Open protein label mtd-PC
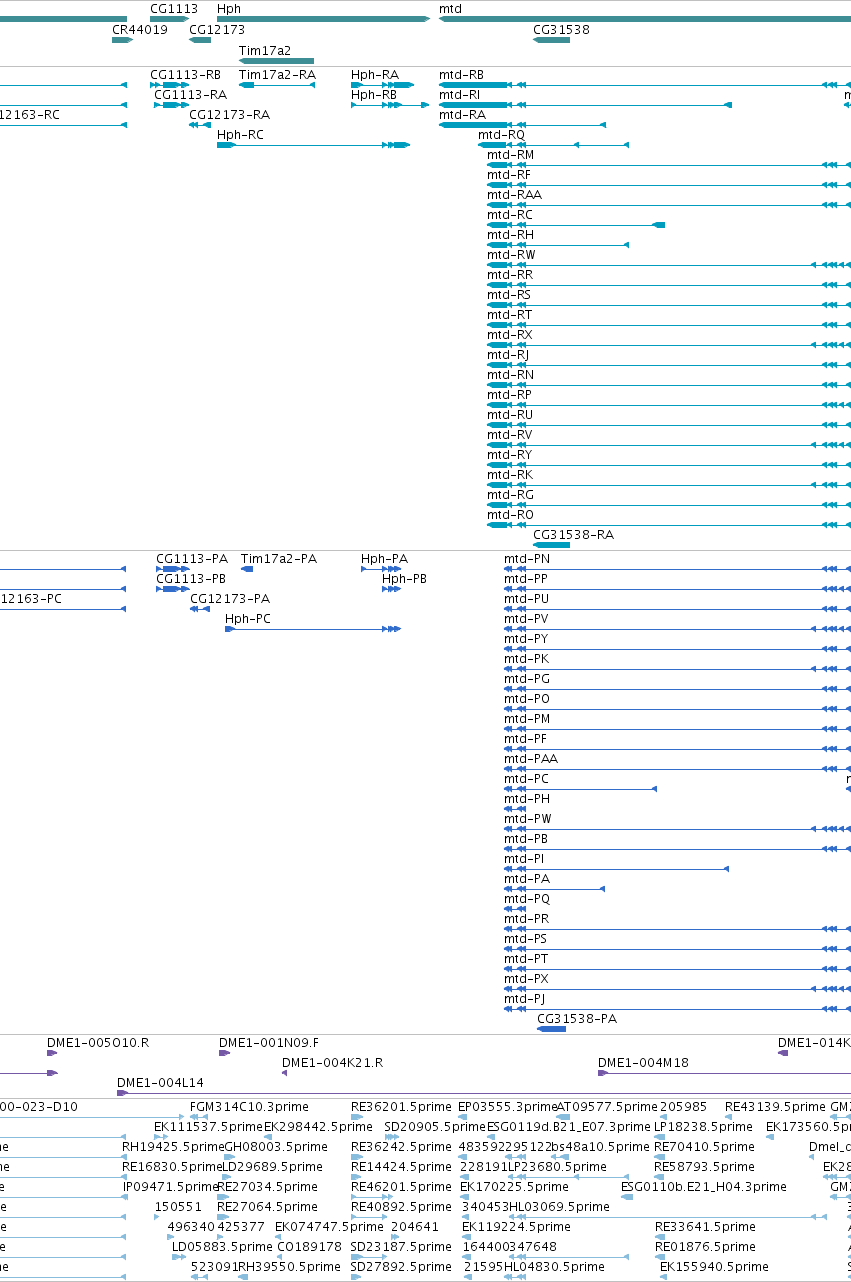The image size is (851, 1282). (x=526, y=779)
